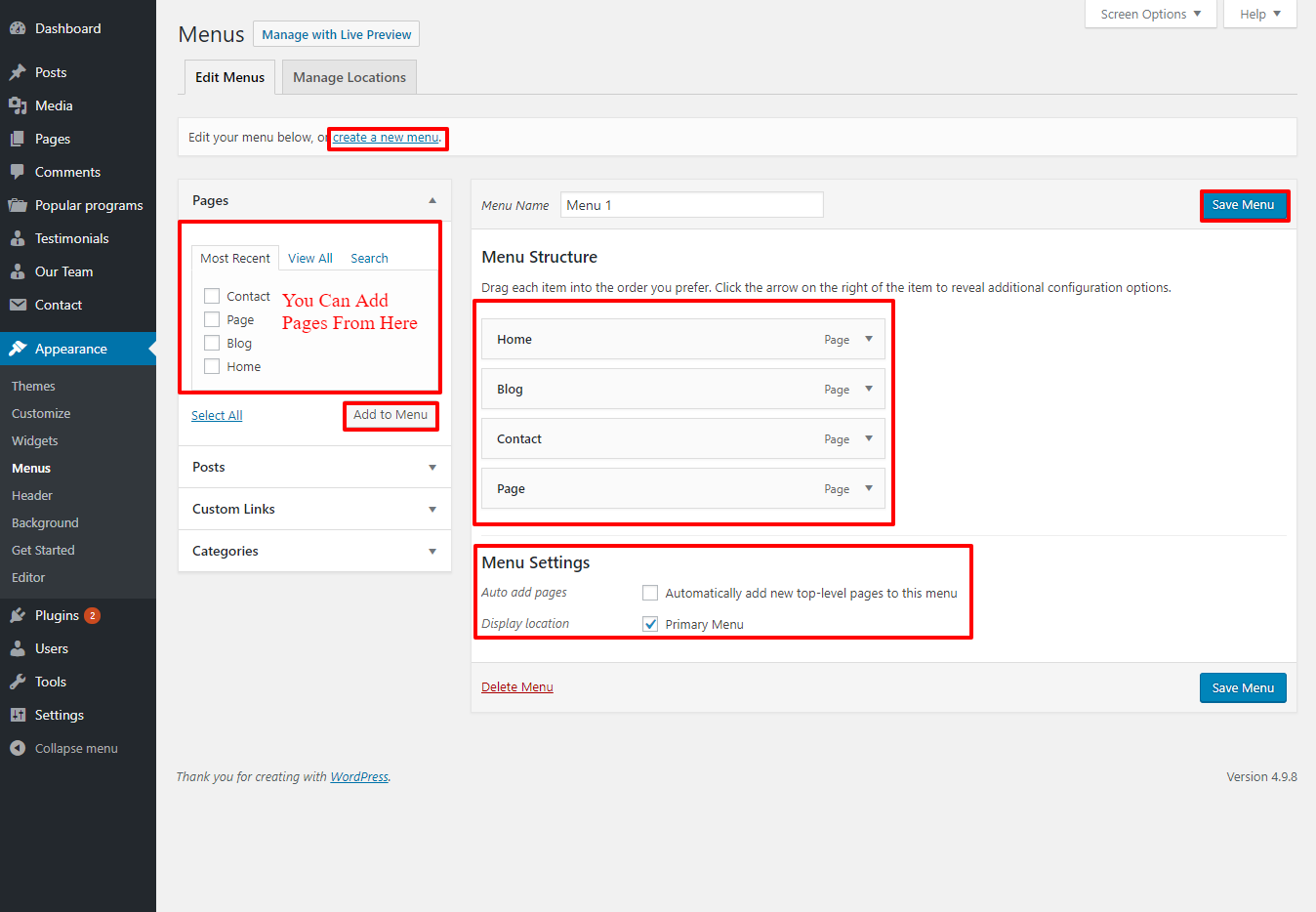Screen dimensions: 1316x912
Task: Tick the Blog page checkbox
Action: 212,343
